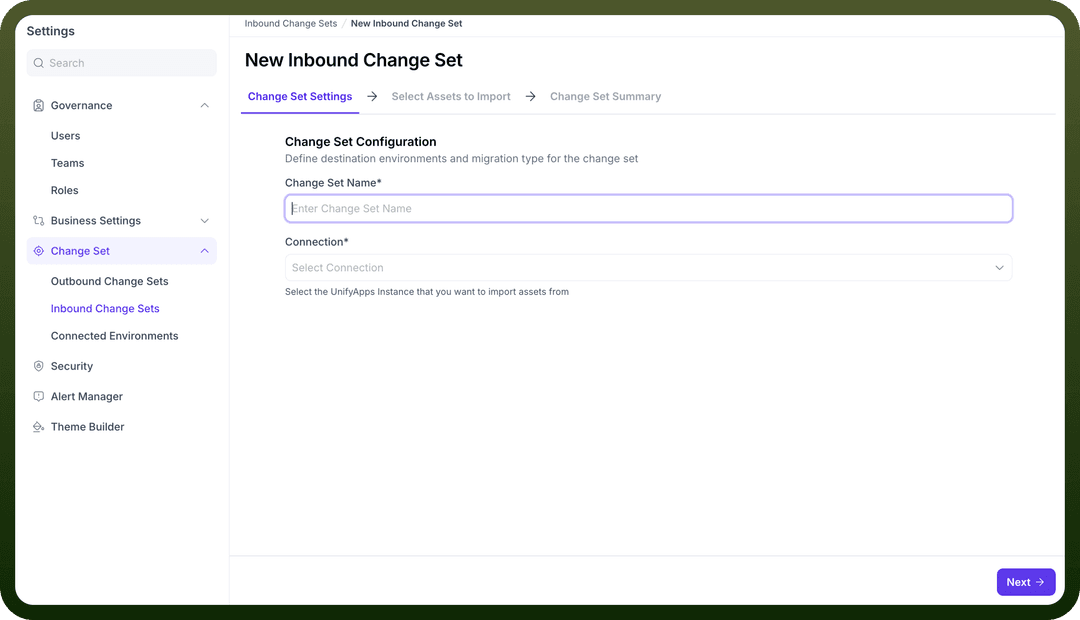Click the Change Set Configuration heading
The height and width of the screenshot is (620, 1080).
(360, 141)
